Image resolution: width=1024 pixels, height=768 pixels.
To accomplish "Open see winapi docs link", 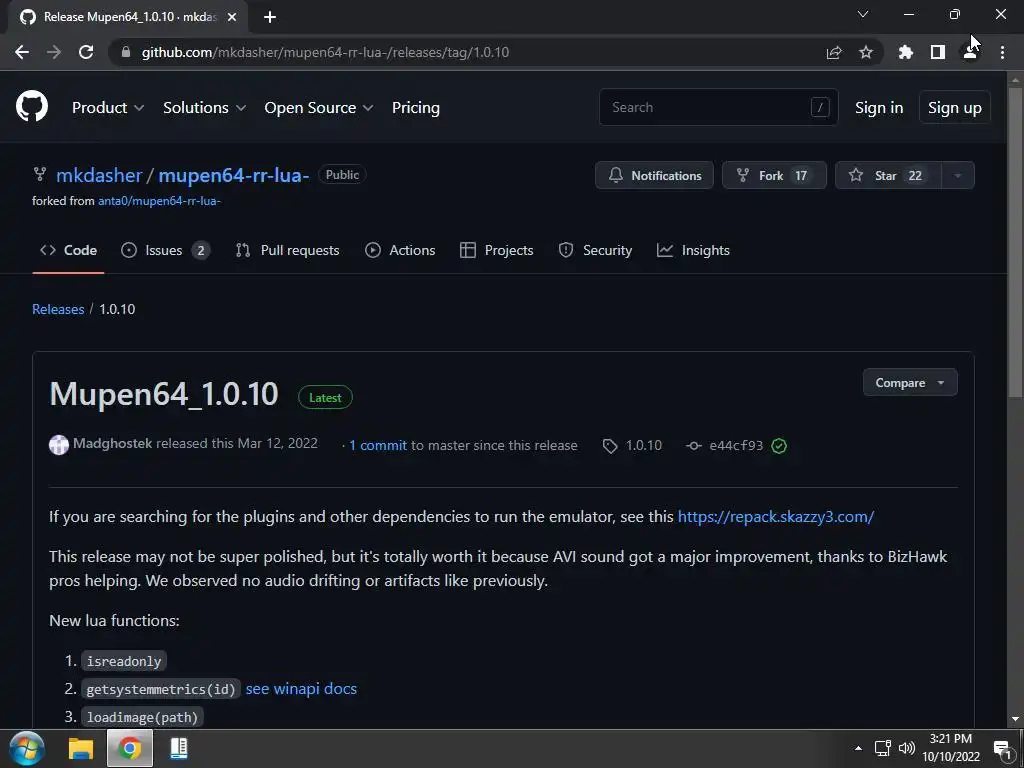I will (301, 689).
